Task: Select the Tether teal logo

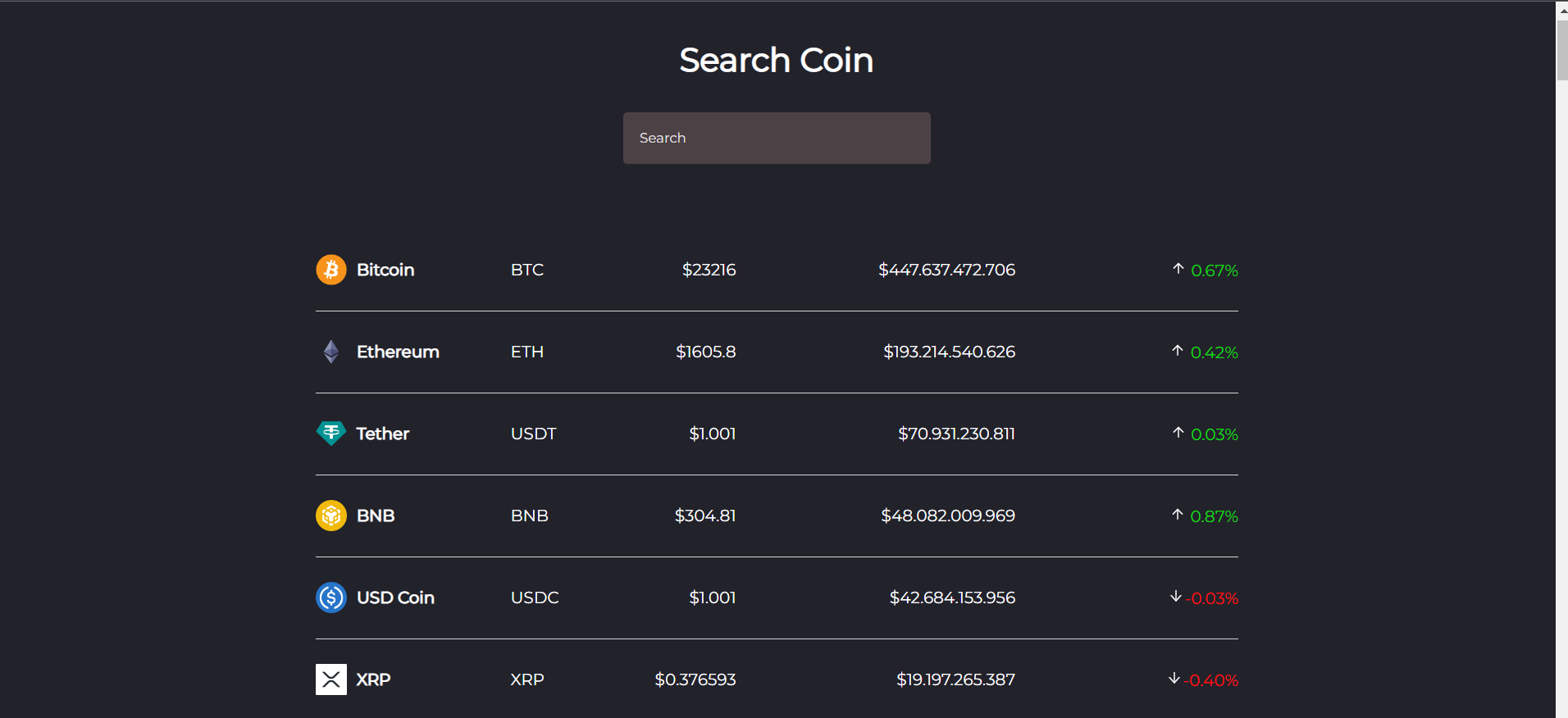Action: (330, 433)
